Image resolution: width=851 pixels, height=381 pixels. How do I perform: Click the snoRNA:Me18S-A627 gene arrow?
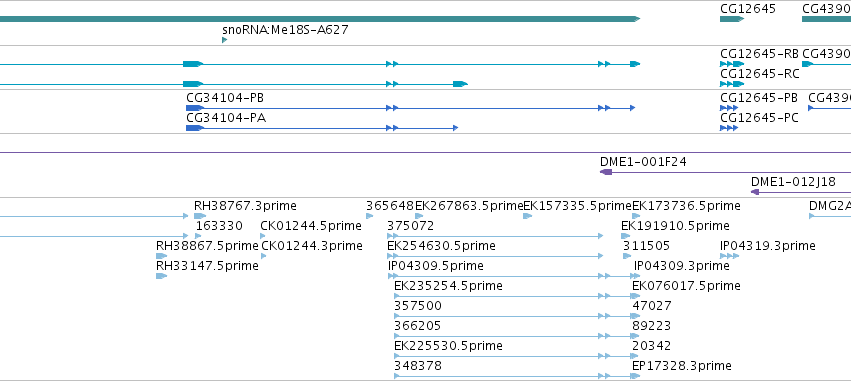[x=224, y=40]
